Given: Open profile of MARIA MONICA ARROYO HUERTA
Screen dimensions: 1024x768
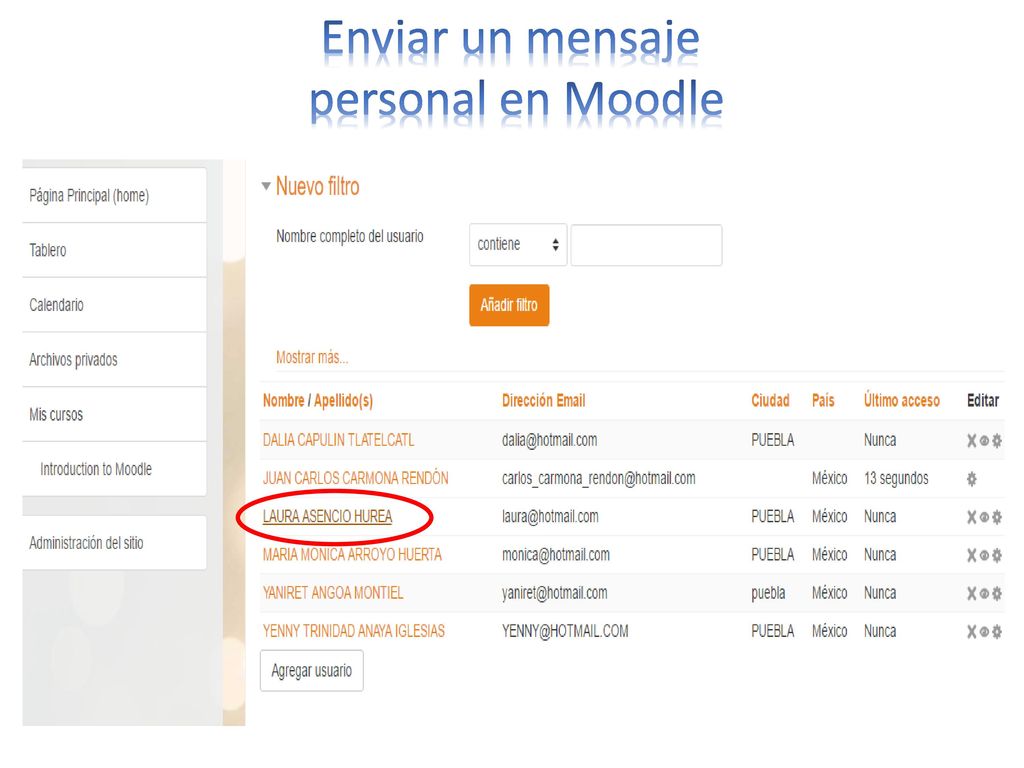Looking at the screenshot, I should [x=352, y=554].
